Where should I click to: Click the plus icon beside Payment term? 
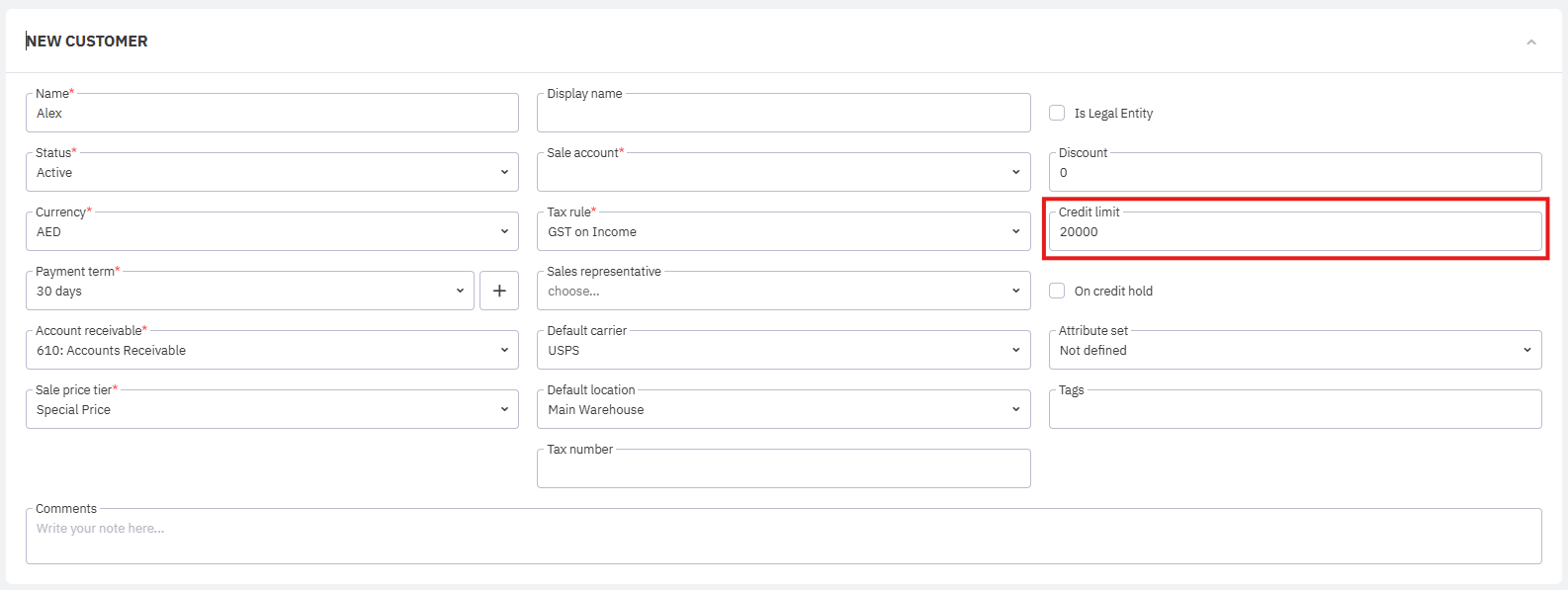[499, 291]
